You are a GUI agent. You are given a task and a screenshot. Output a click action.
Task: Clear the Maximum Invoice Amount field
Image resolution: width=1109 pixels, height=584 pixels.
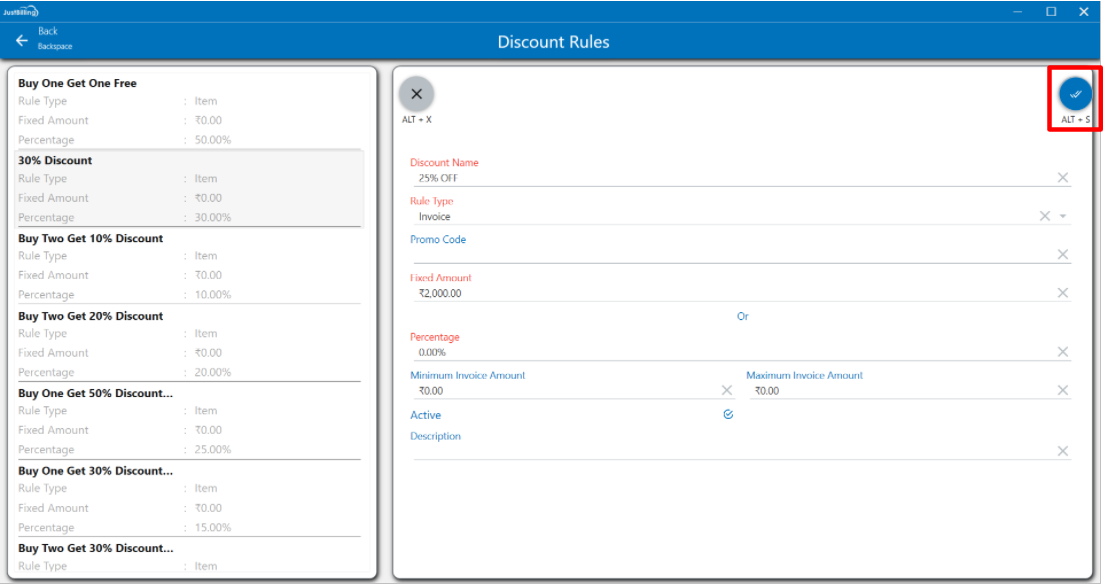click(1062, 391)
